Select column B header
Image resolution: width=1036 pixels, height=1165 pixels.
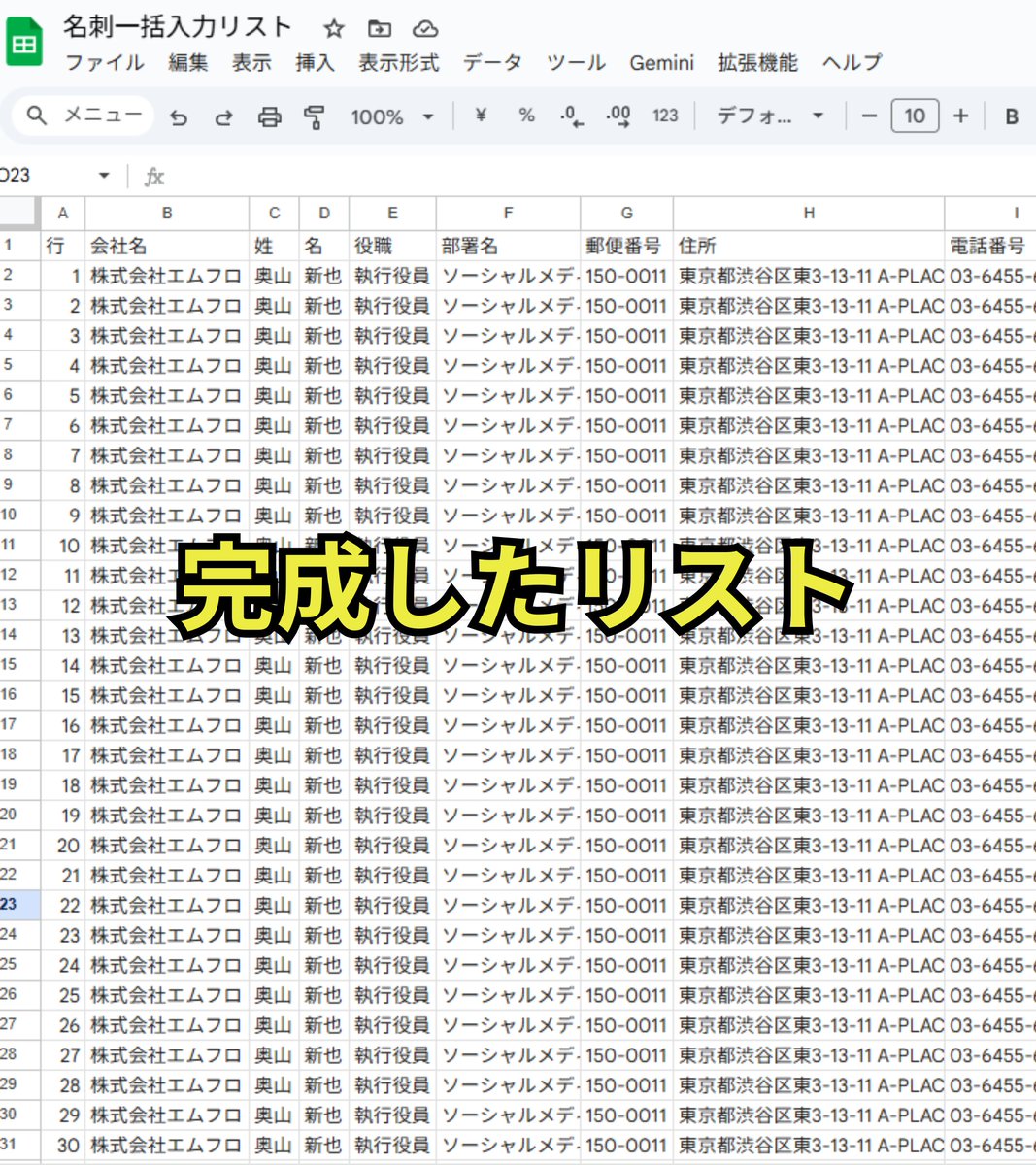[x=167, y=213]
